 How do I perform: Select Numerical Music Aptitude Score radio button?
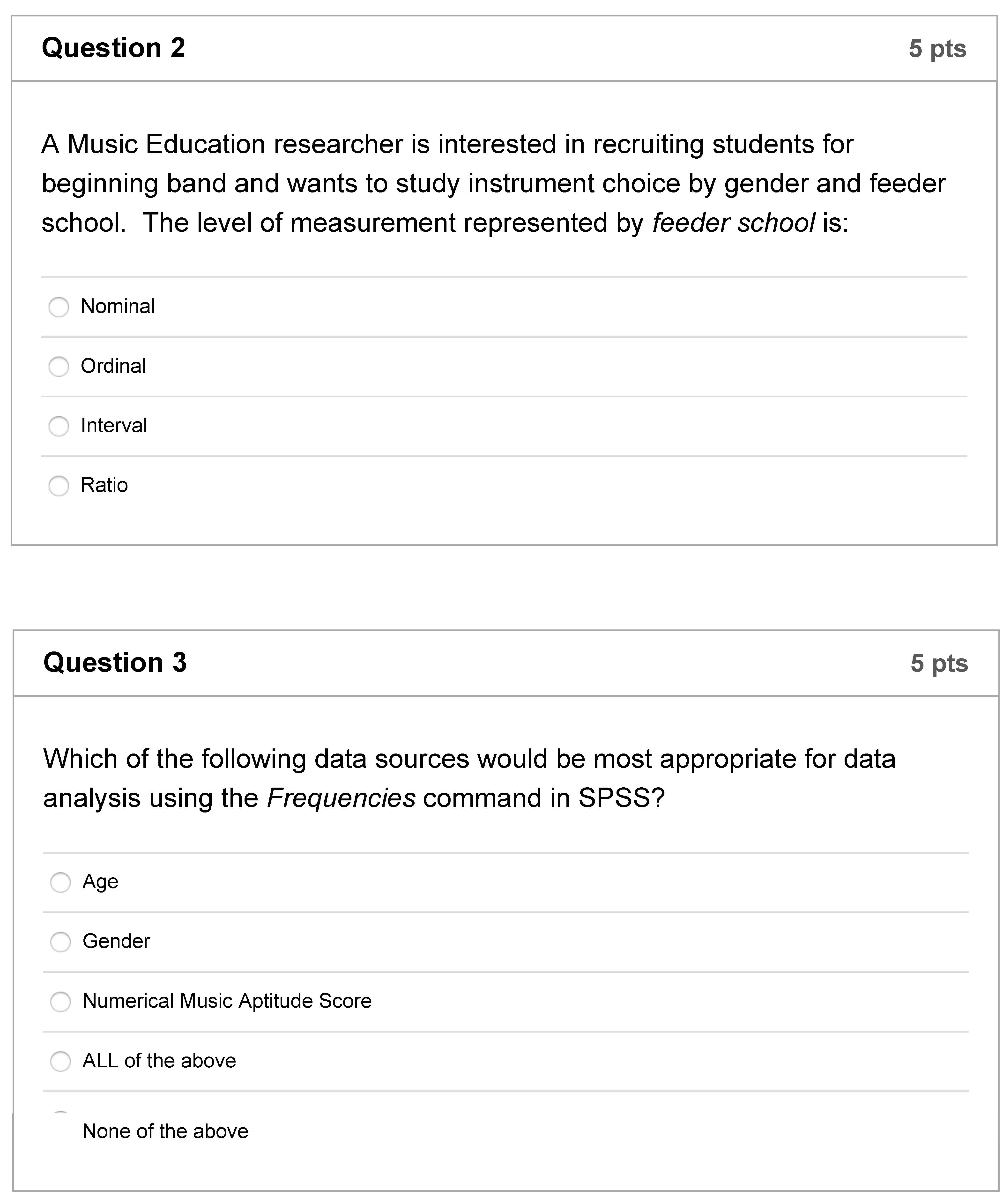(60, 1001)
